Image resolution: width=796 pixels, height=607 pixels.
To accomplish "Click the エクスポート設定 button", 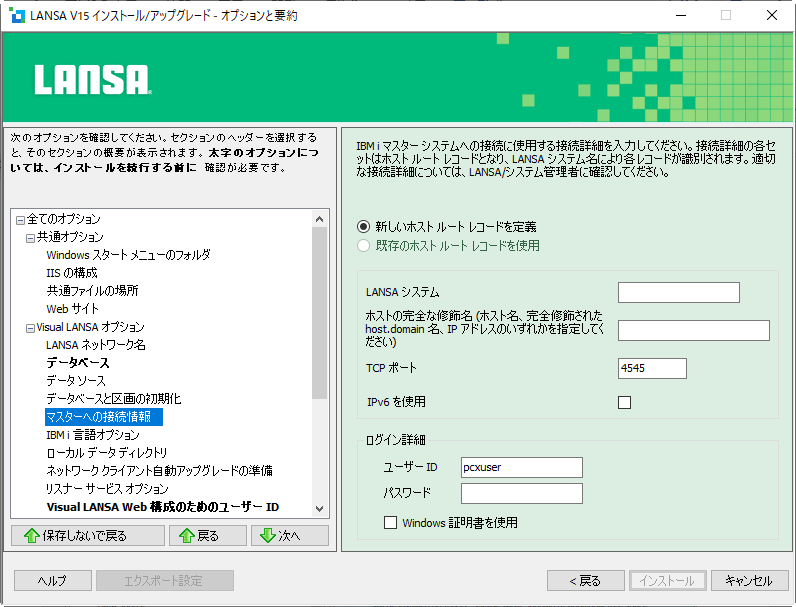I will click(x=165, y=581).
